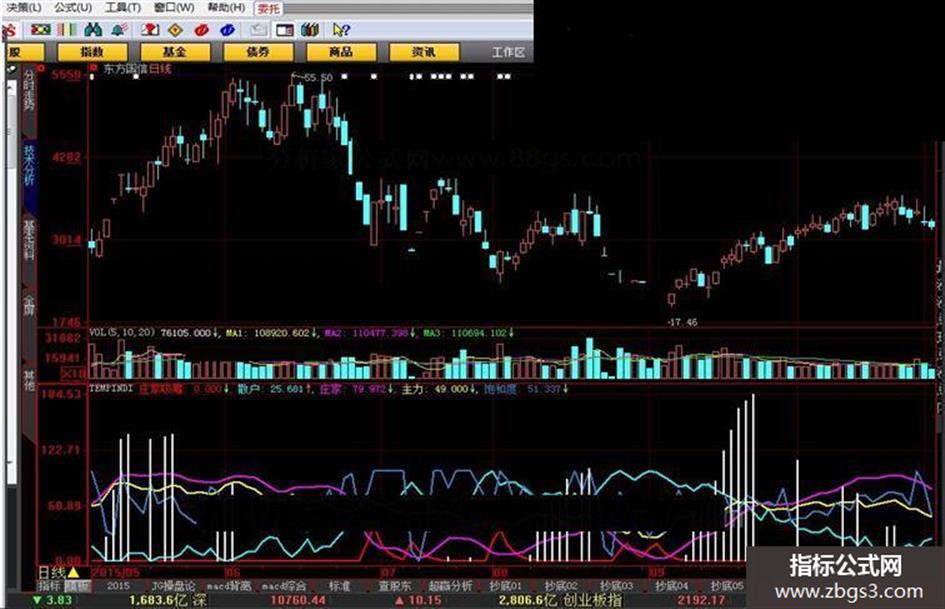Click the 工作区 label

[x=508, y=52]
